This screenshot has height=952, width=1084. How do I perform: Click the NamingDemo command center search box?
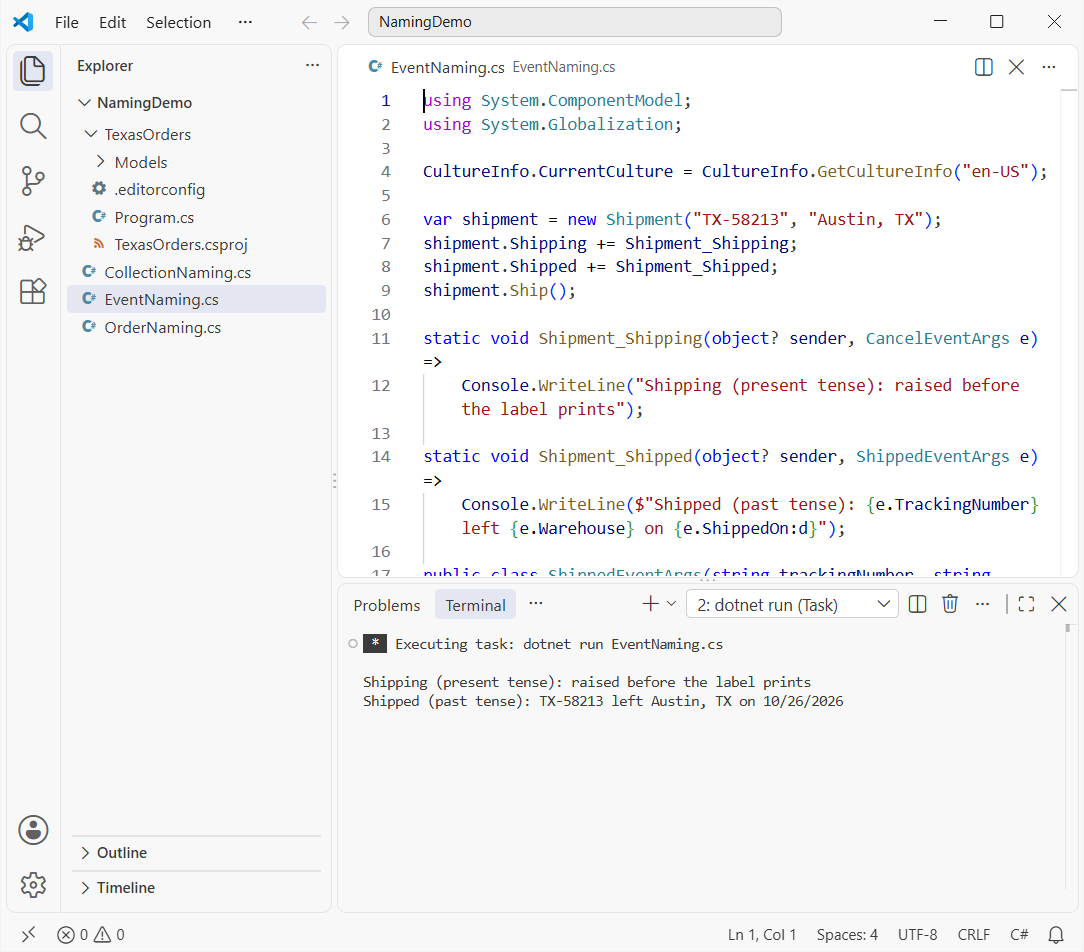point(574,22)
